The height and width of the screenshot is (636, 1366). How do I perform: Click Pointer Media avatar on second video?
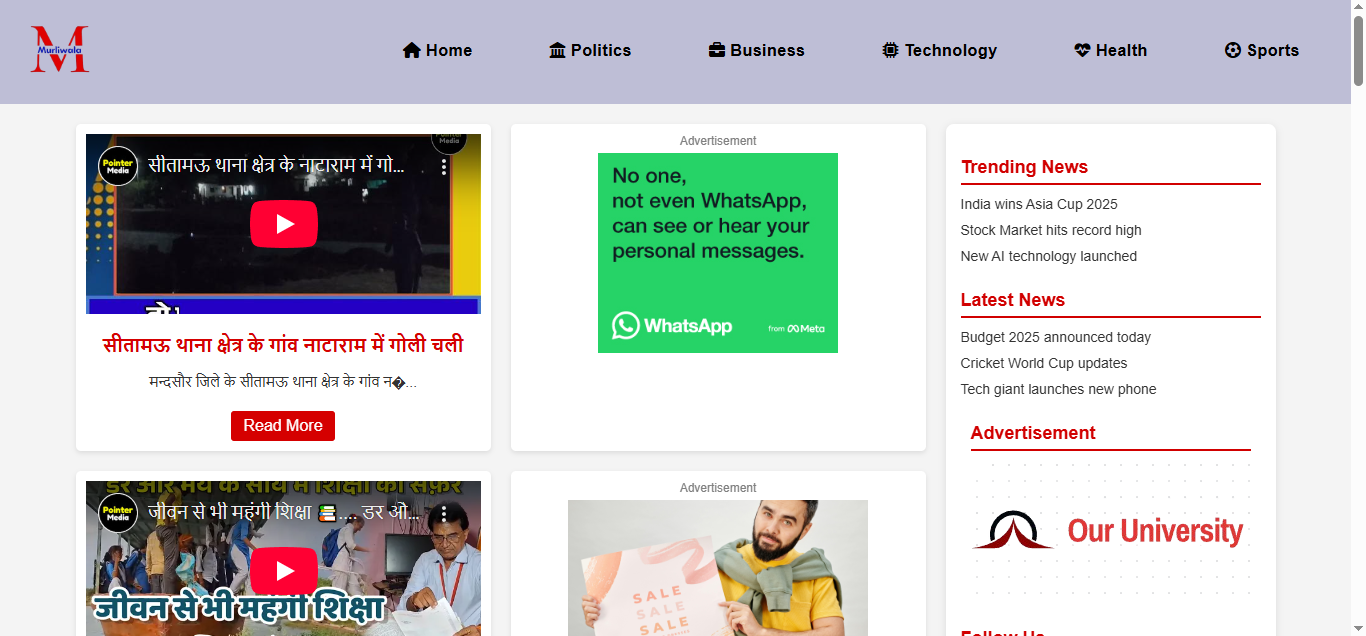(118, 513)
